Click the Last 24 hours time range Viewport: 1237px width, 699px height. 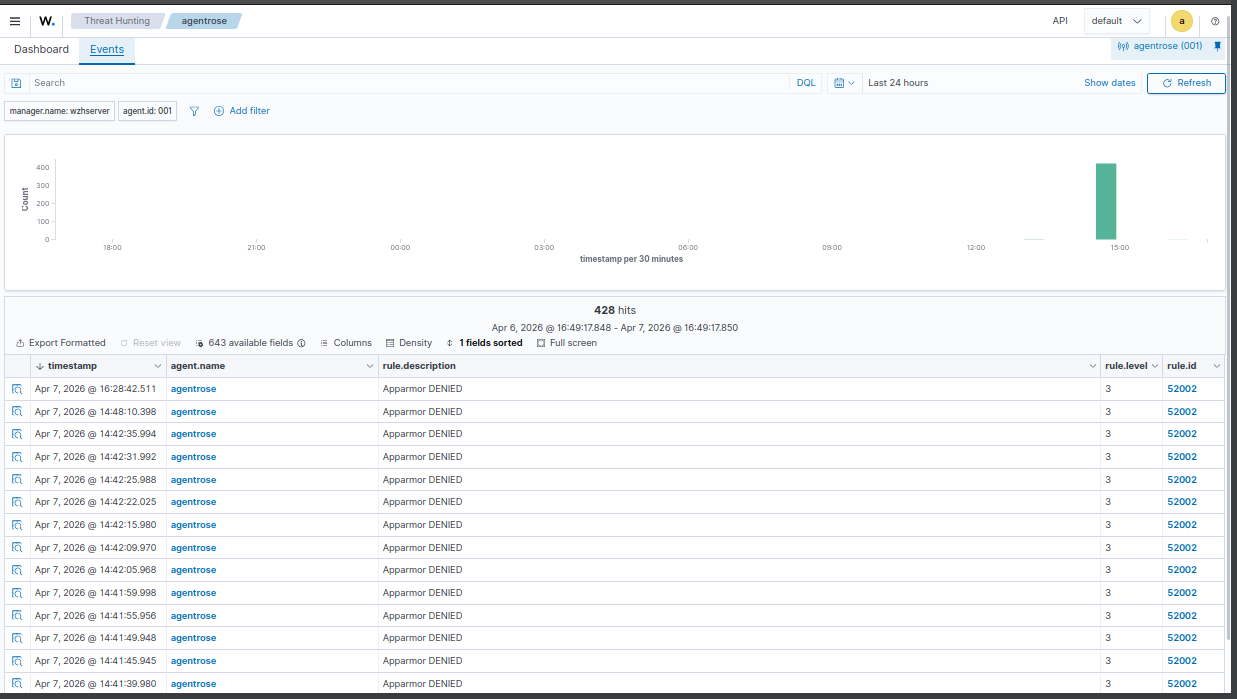pyautogui.click(x=898, y=83)
